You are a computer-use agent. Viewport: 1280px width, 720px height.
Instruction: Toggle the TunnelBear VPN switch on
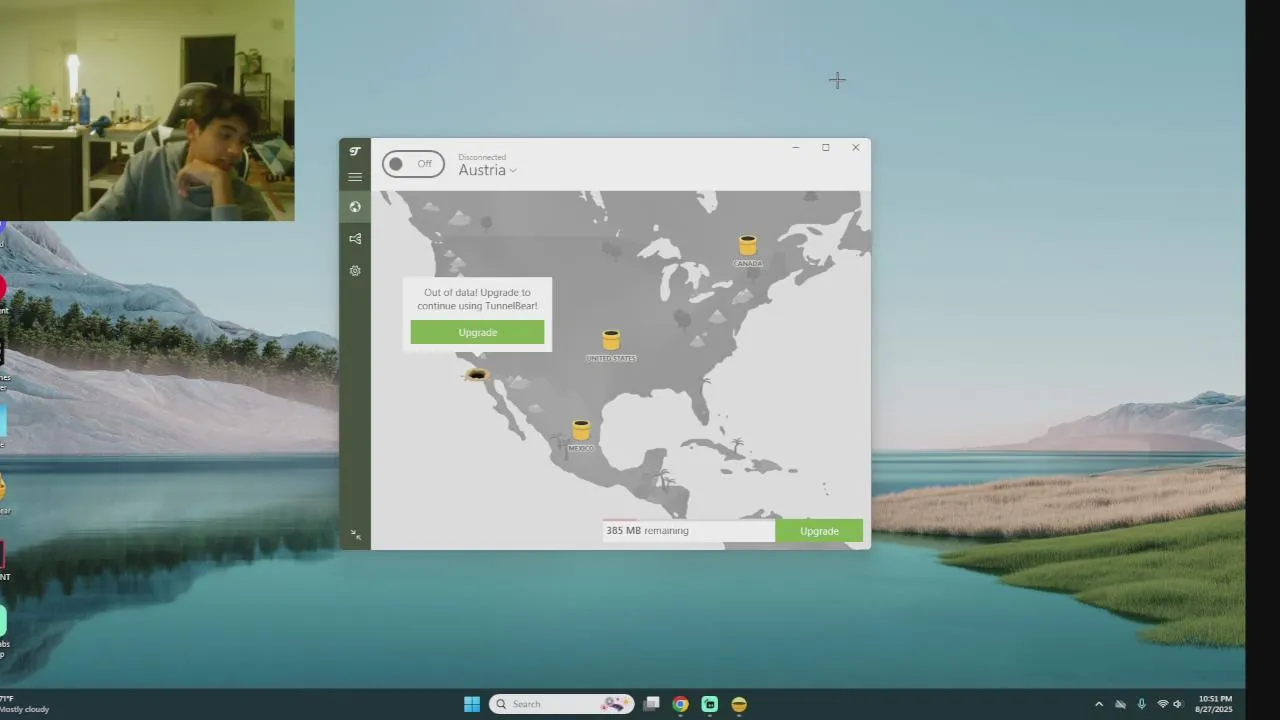coord(413,164)
